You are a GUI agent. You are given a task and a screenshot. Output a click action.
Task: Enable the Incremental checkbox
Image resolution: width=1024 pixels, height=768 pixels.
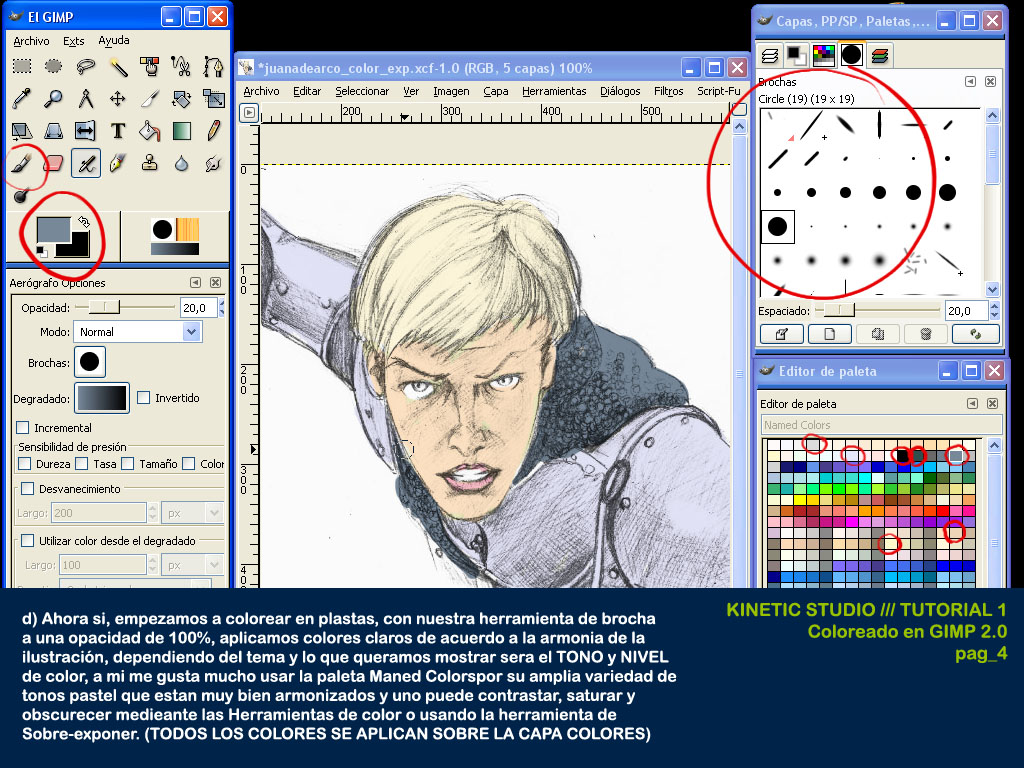click(x=23, y=427)
